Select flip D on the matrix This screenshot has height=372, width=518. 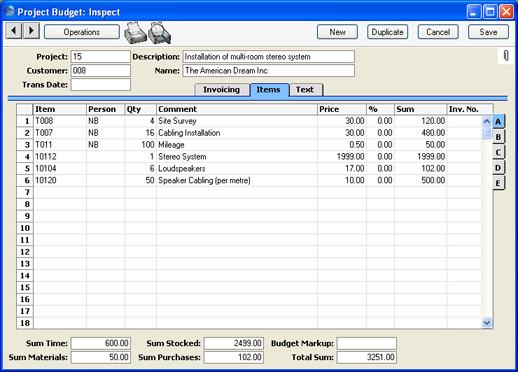click(x=498, y=167)
